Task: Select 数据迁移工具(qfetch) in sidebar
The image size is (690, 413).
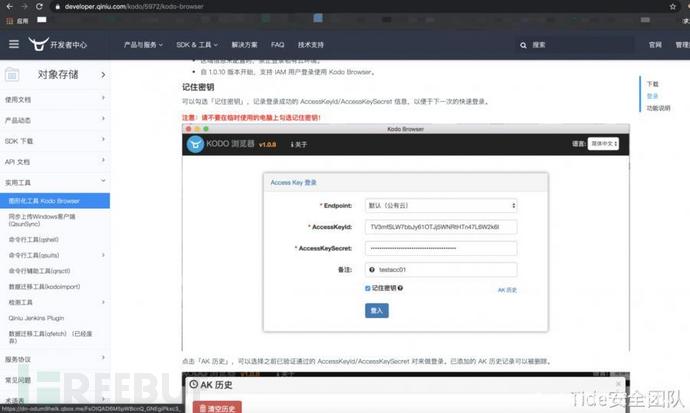Action: tap(50, 337)
